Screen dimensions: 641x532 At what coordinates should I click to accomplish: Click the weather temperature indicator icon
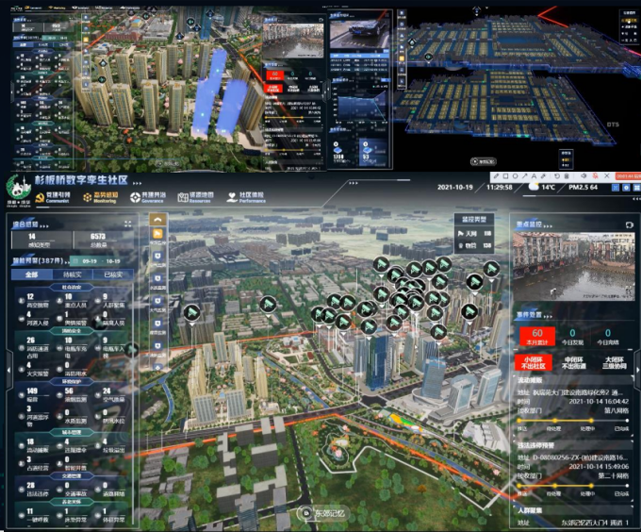(532, 187)
